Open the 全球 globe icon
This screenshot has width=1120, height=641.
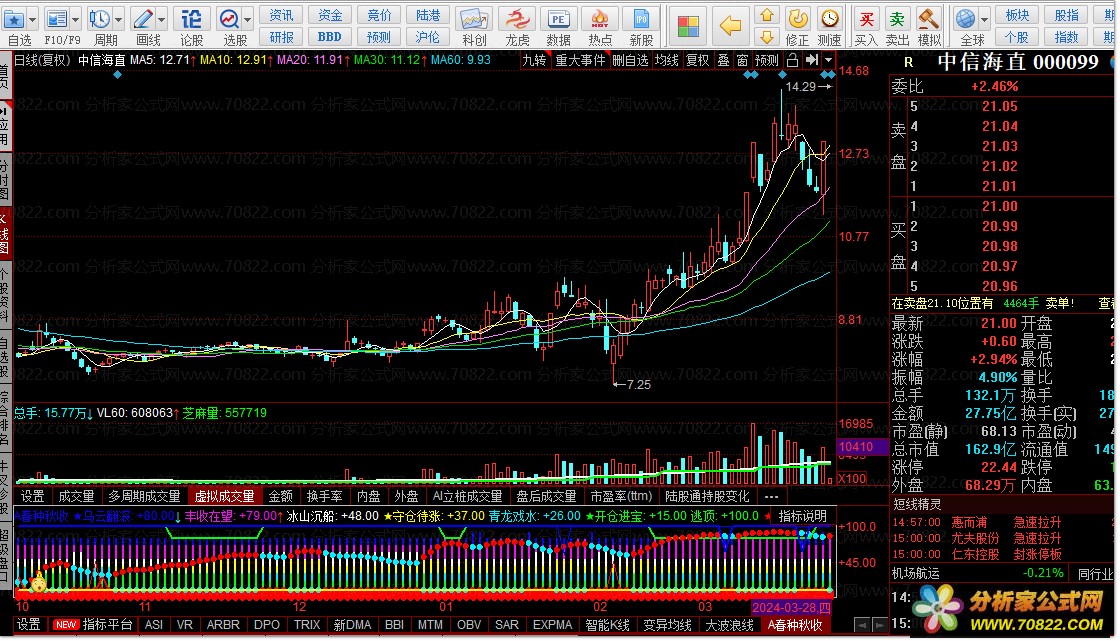point(966,19)
